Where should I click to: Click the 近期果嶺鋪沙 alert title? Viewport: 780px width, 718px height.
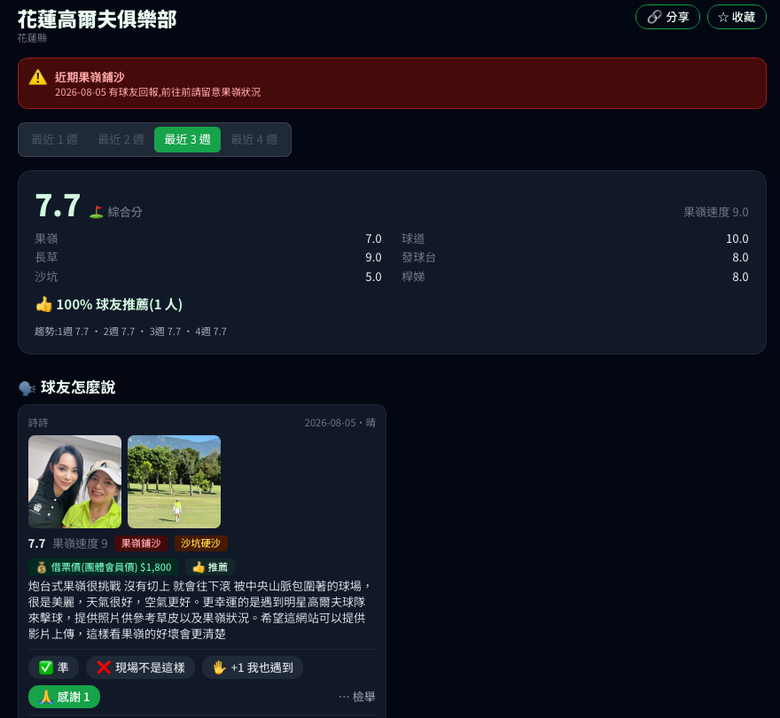pyautogui.click(x=90, y=77)
